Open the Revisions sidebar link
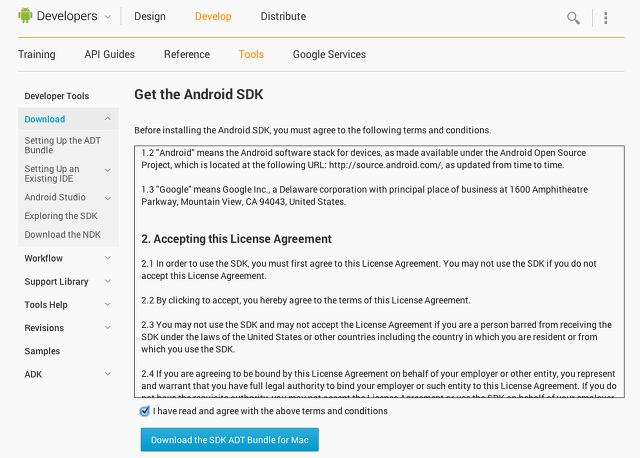 pos(44,328)
